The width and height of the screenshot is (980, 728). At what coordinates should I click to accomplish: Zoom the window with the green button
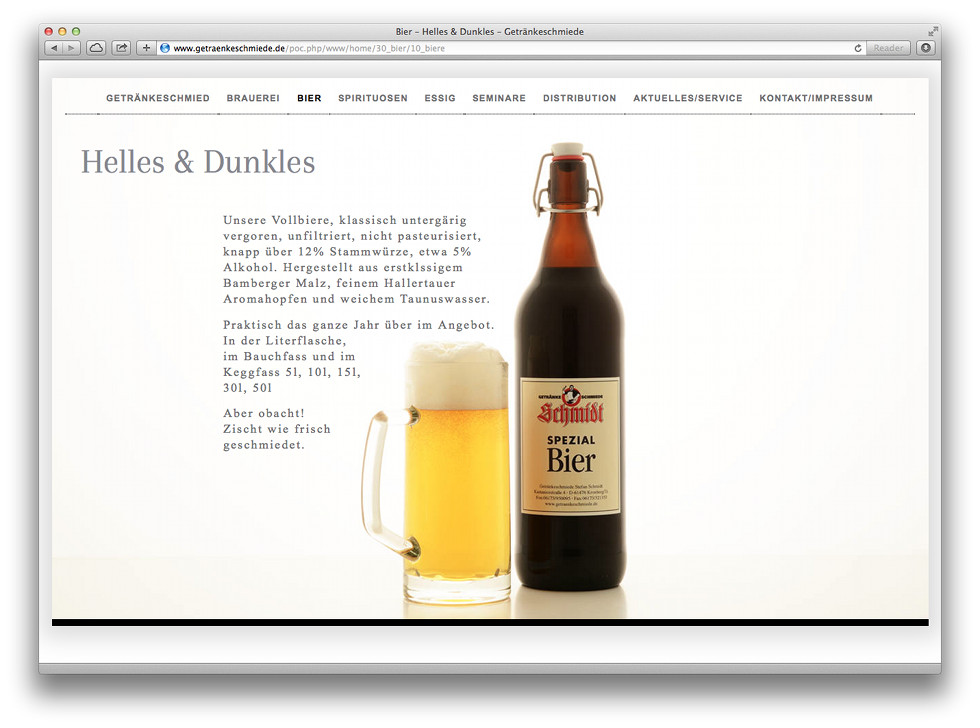(x=76, y=31)
